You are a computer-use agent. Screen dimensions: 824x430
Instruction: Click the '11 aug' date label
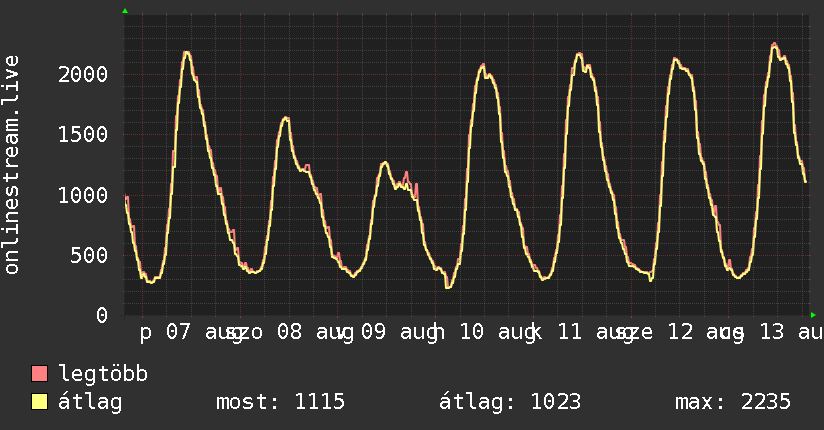595,333
